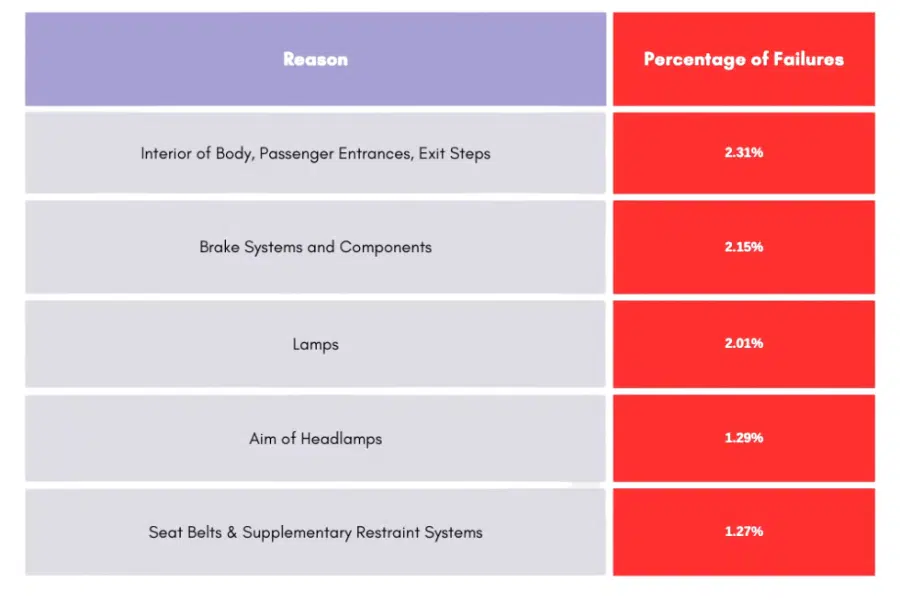
Task: Select the word "Failures" in the header
Action: coord(807,59)
